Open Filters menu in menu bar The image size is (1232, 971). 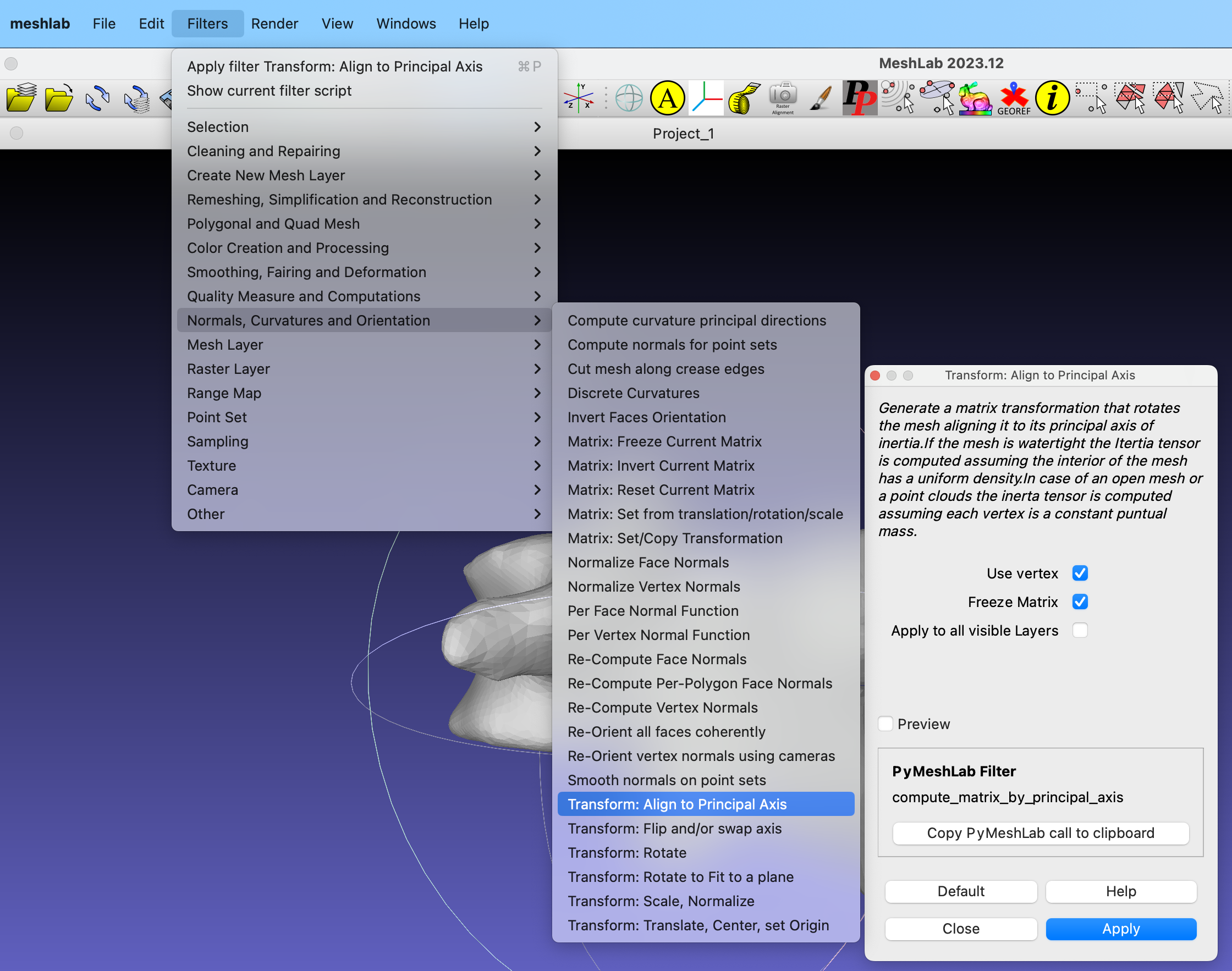pyautogui.click(x=207, y=22)
